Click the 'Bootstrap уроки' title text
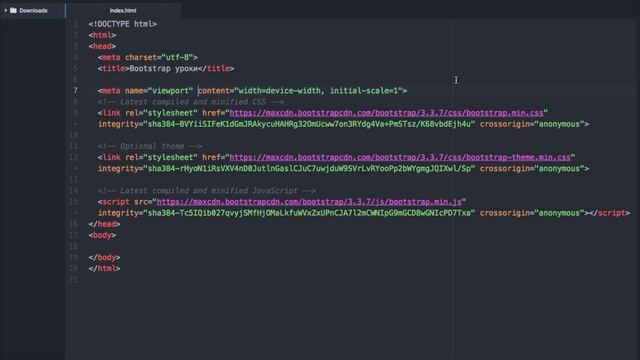Viewport: 640px width, 360px height. [x=164, y=69]
